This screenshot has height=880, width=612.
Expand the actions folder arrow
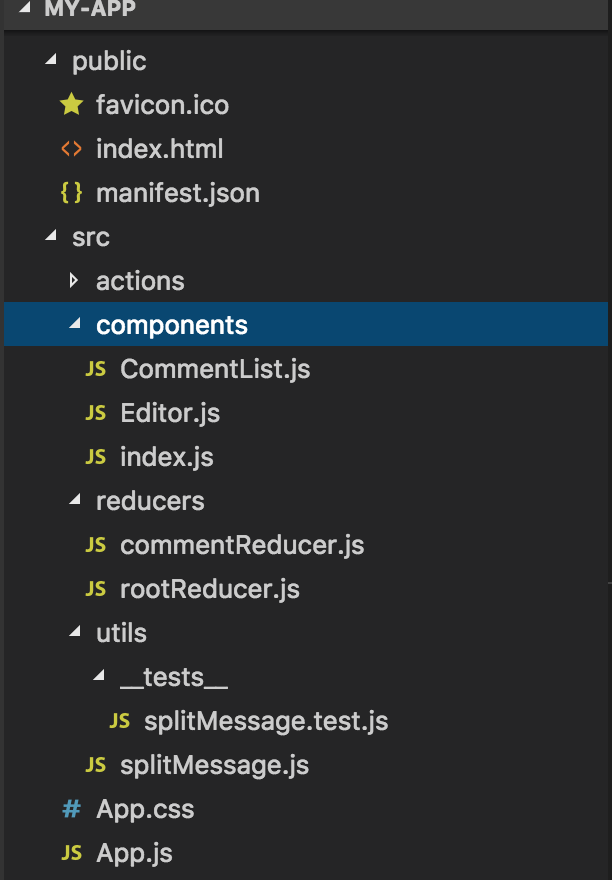(x=73, y=281)
